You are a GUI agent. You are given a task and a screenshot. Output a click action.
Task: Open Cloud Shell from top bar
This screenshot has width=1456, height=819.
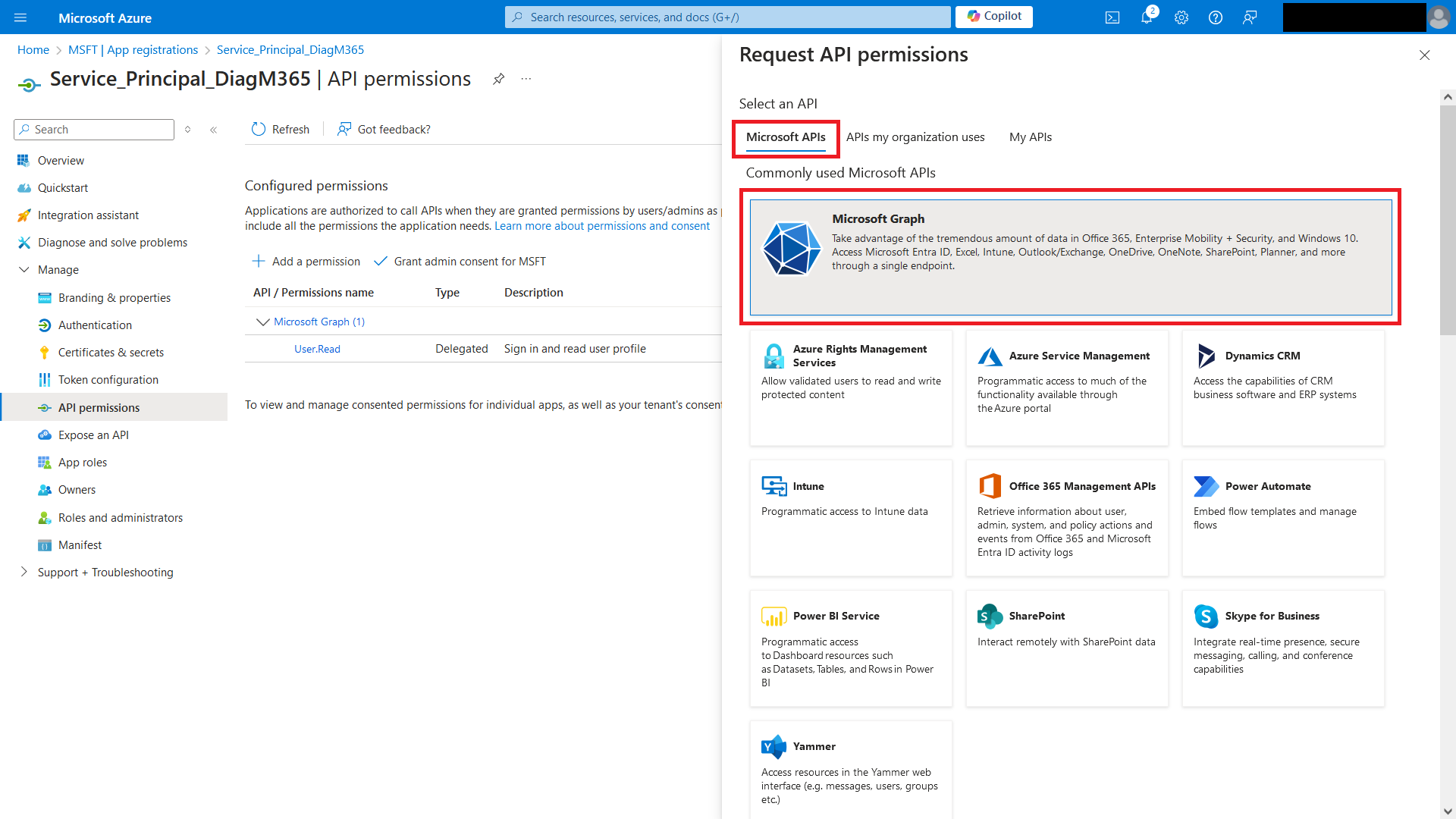point(1112,17)
